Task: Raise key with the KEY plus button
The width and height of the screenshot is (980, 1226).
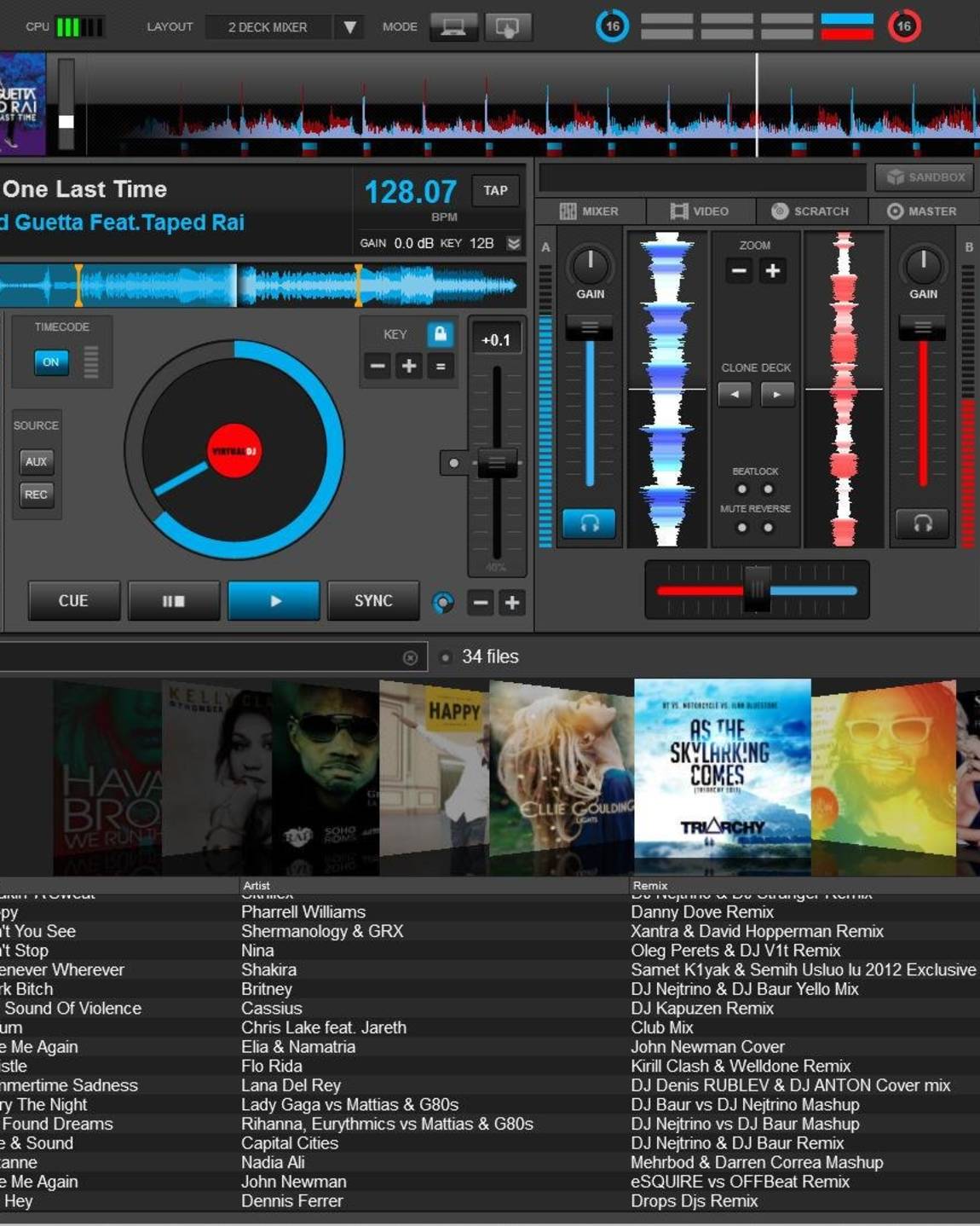Action: coord(409,367)
